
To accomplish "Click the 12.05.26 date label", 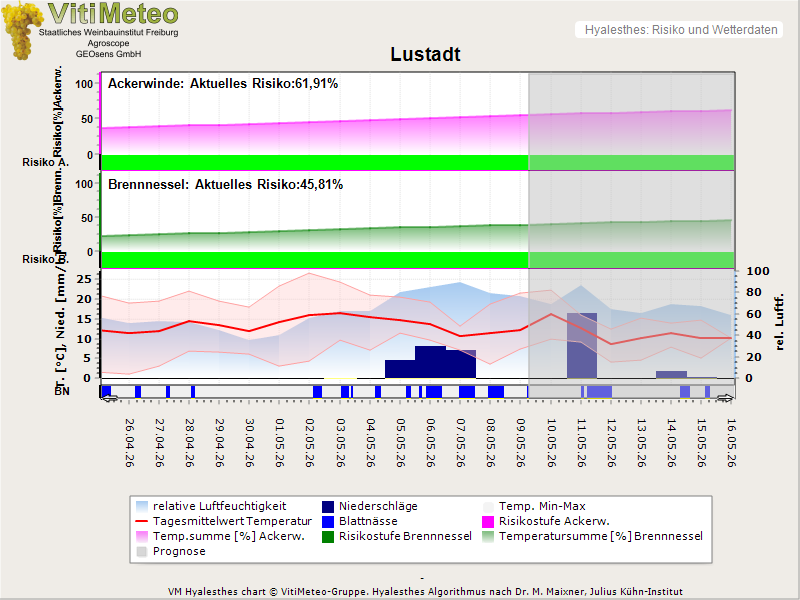I will 612,443.
